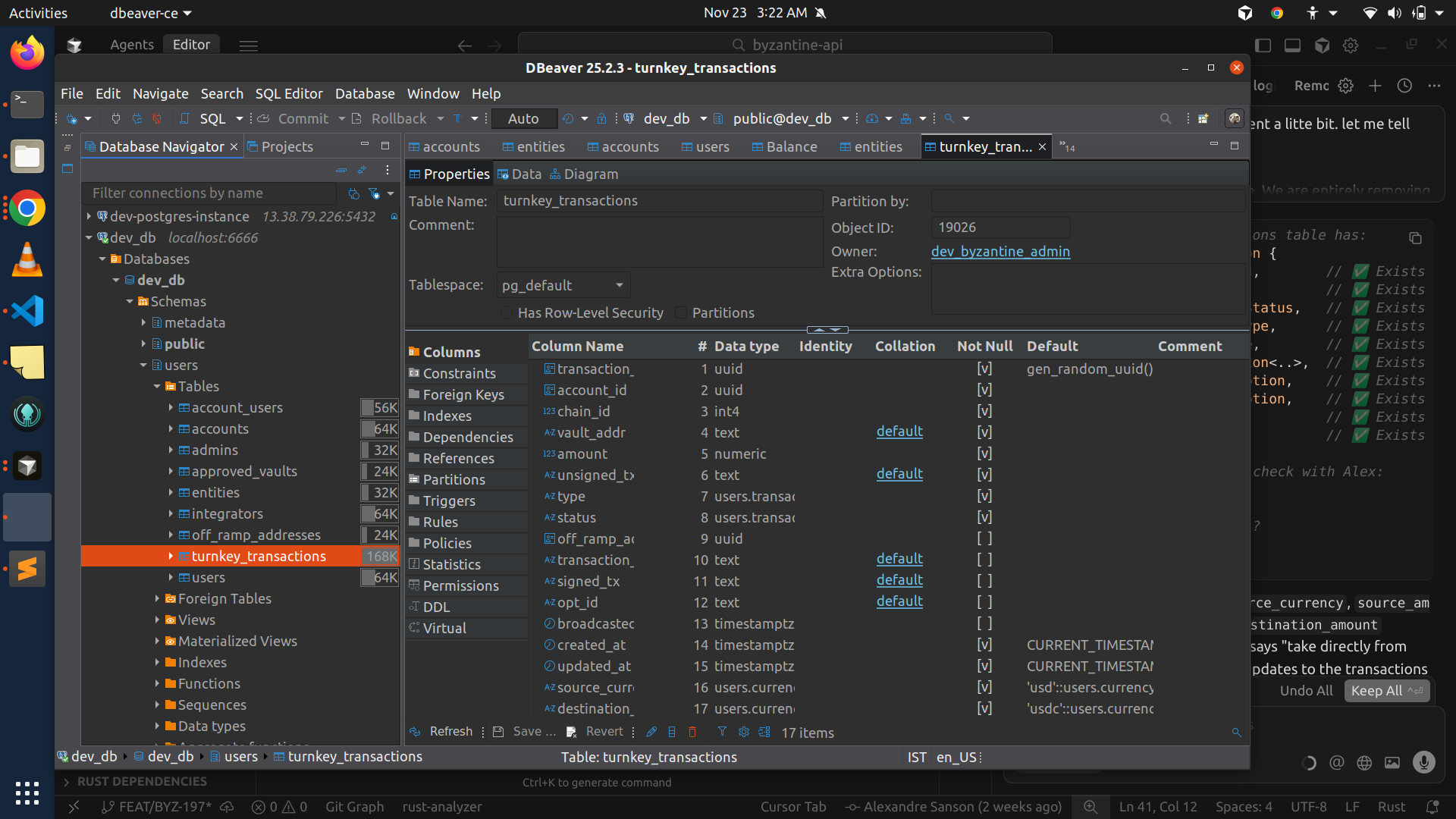Click the default collation link for vault_addr
This screenshot has width=1456, height=819.
899,431
